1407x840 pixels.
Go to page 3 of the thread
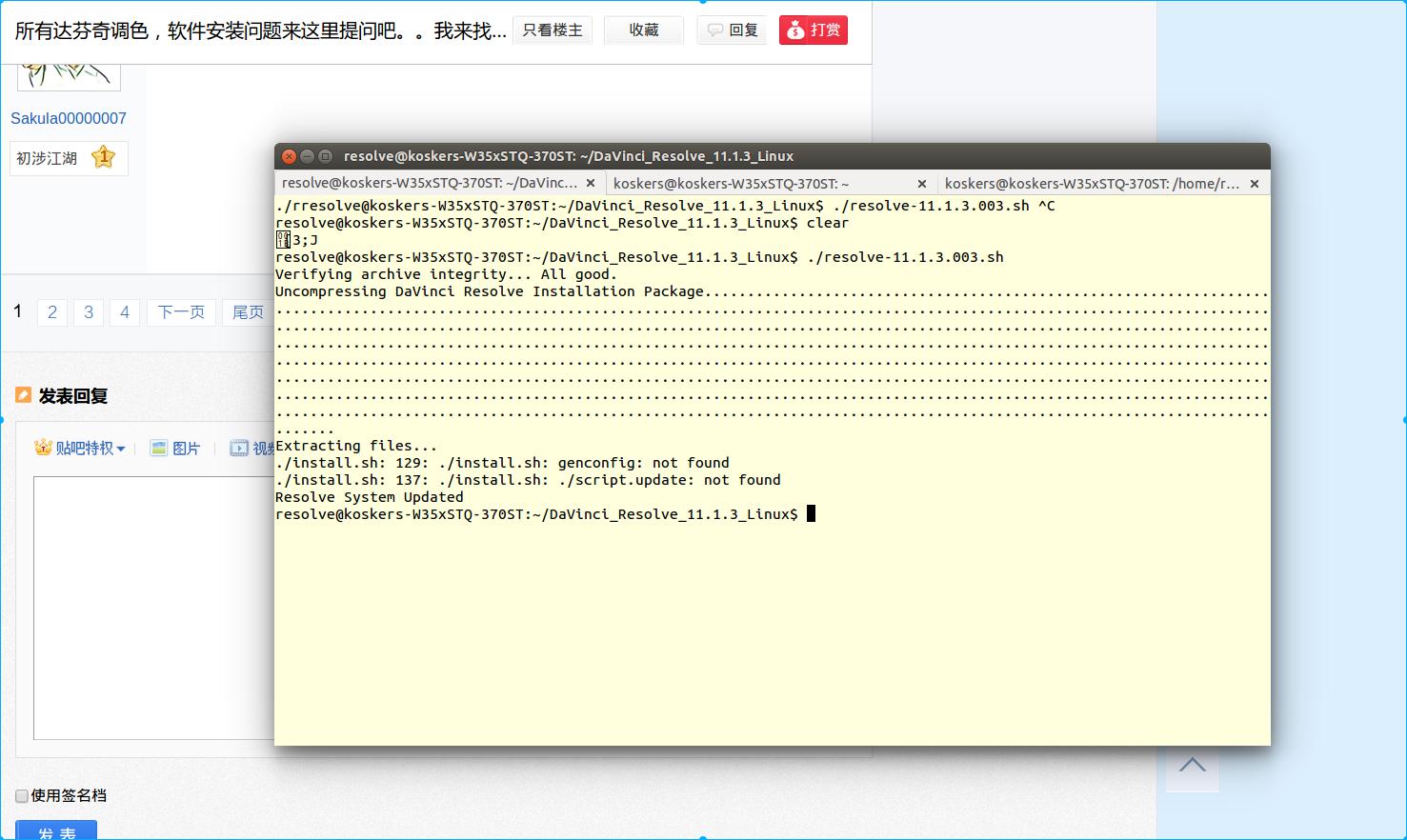[x=89, y=312]
